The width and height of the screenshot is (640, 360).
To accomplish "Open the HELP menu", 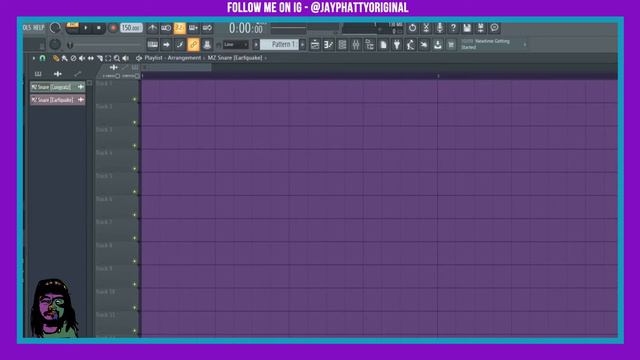I will pos(38,28).
